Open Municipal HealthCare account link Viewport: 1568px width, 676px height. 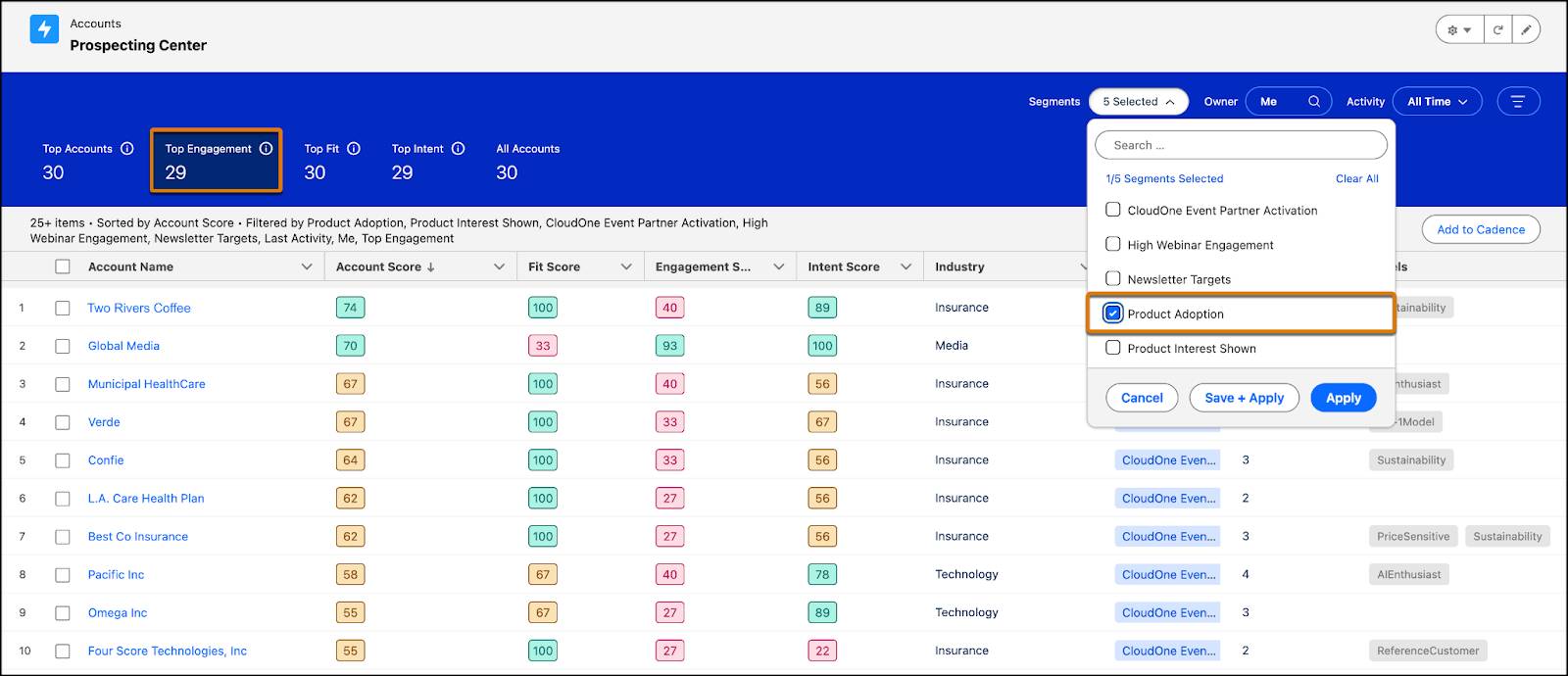click(146, 384)
